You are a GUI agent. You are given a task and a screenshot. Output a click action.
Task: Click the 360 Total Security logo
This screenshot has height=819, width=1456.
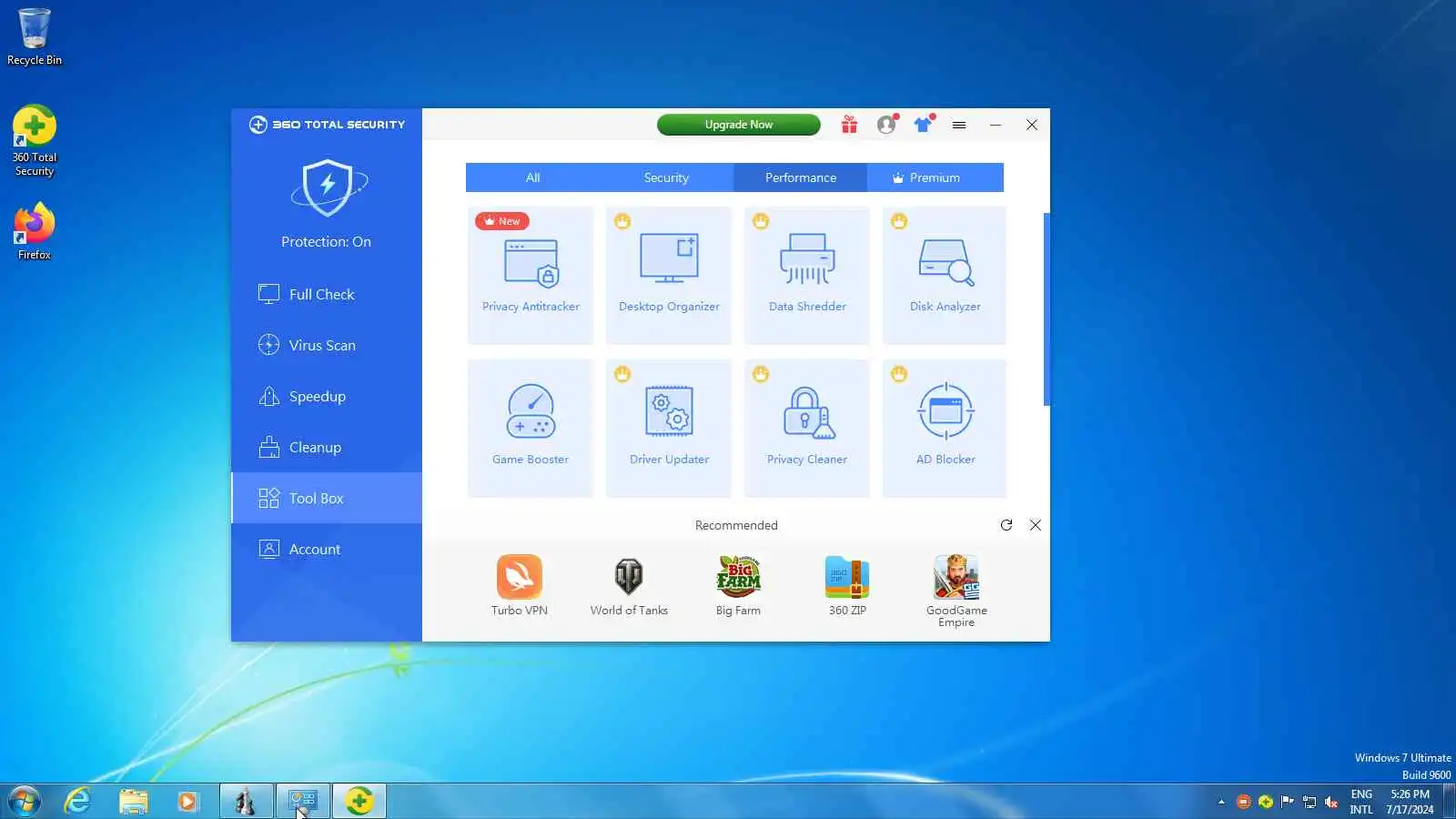[327, 125]
